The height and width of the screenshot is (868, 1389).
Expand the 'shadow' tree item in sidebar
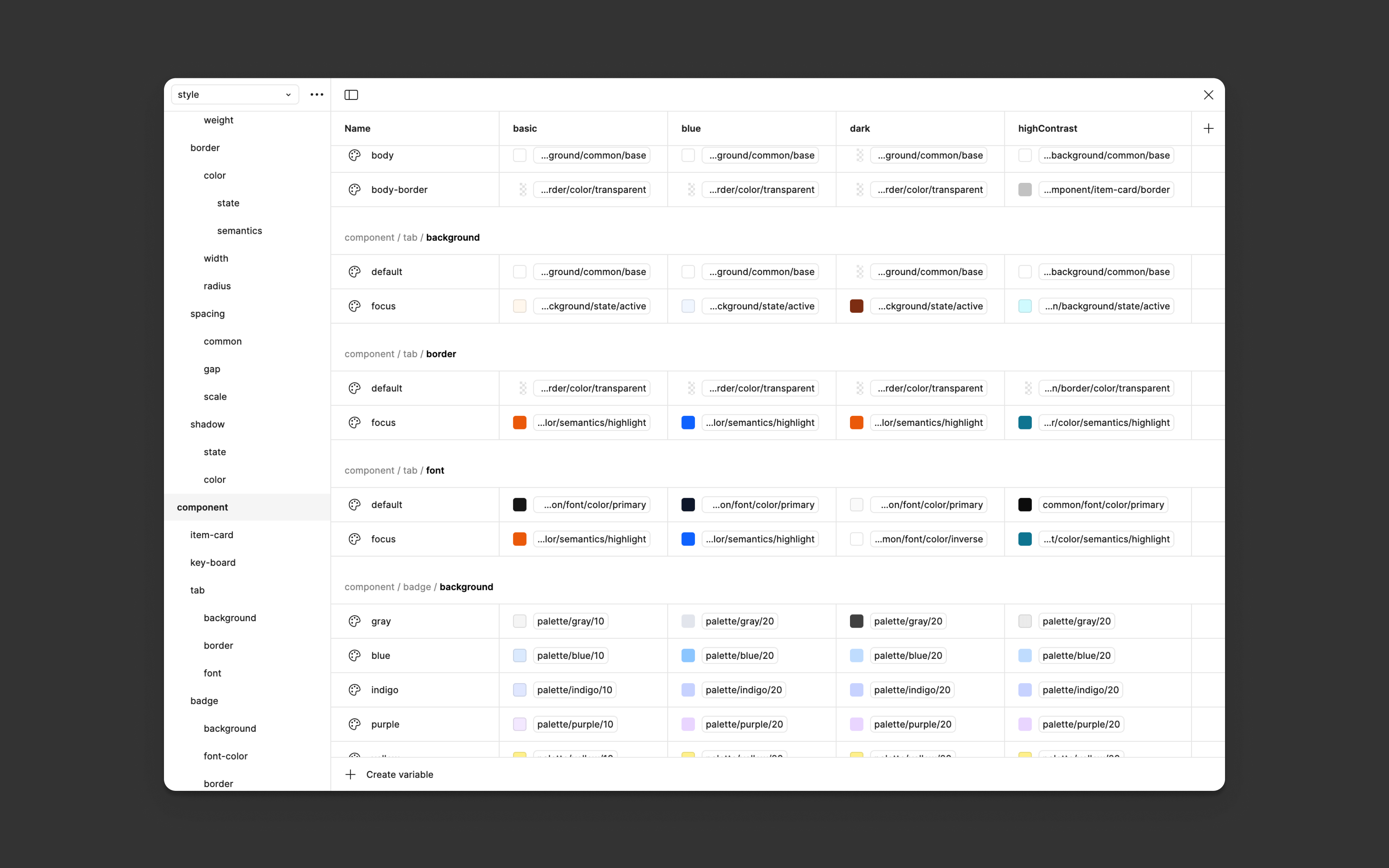point(207,423)
